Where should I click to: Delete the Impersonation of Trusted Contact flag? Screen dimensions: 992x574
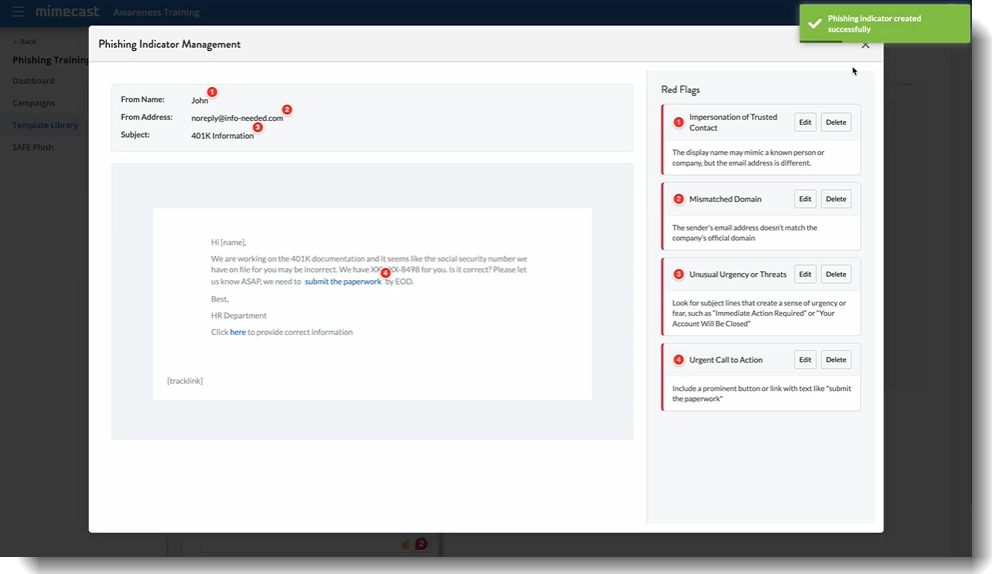point(835,122)
